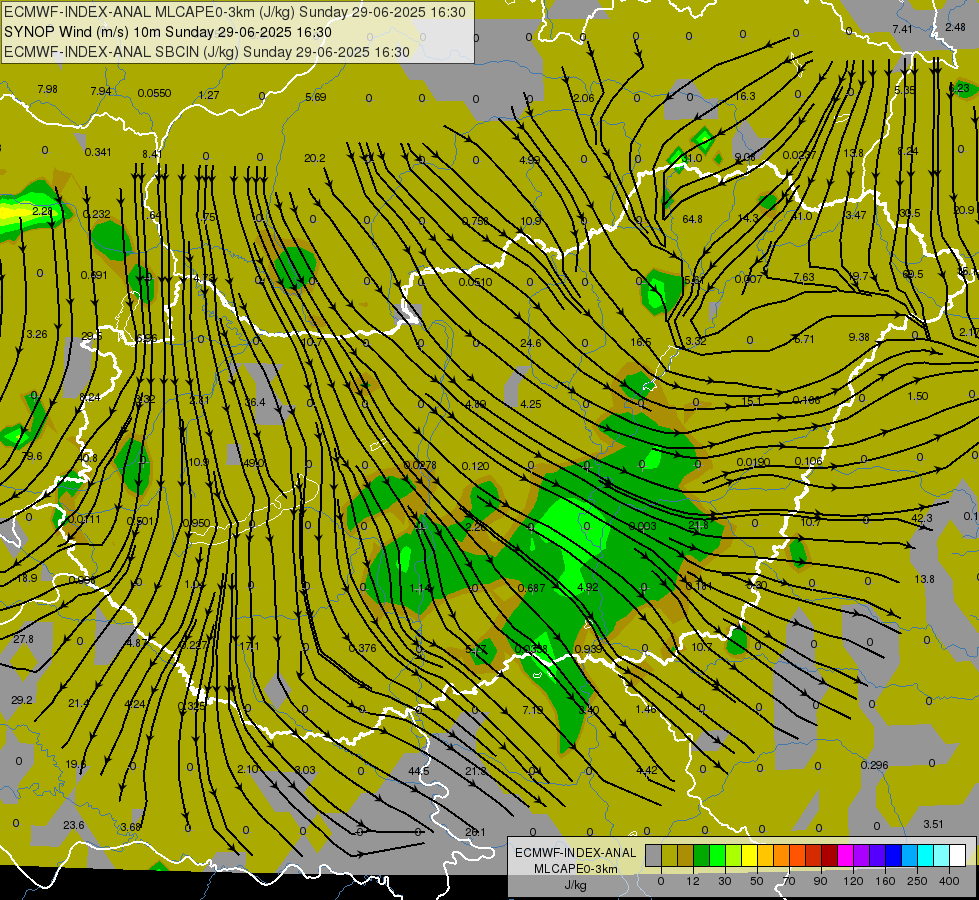The width and height of the screenshot is (979, 900).
Task: Select the orange swatch left of the 70 tick
Action: (x=782, y=855)
